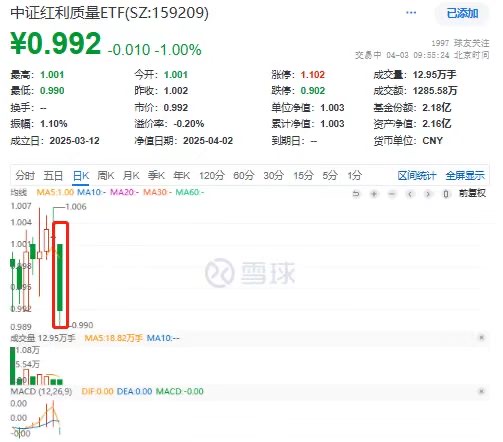Click the red-highlighted latest candlestick
This screenshot has width=503, height=442.
(x=60, y=275)
